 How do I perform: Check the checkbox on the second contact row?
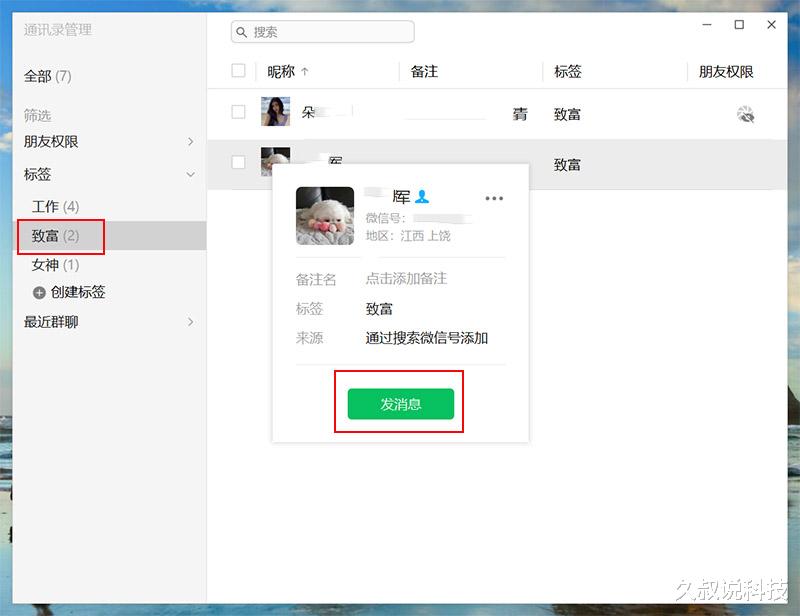tap(236, 161)
